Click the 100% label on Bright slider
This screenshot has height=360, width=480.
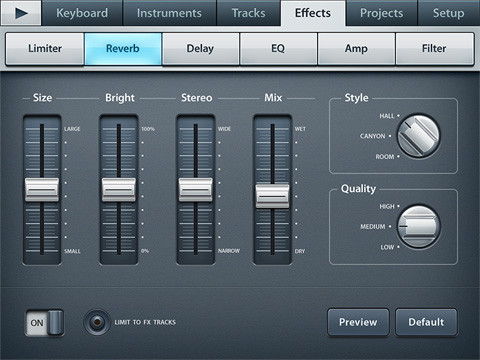pos(148,129)
